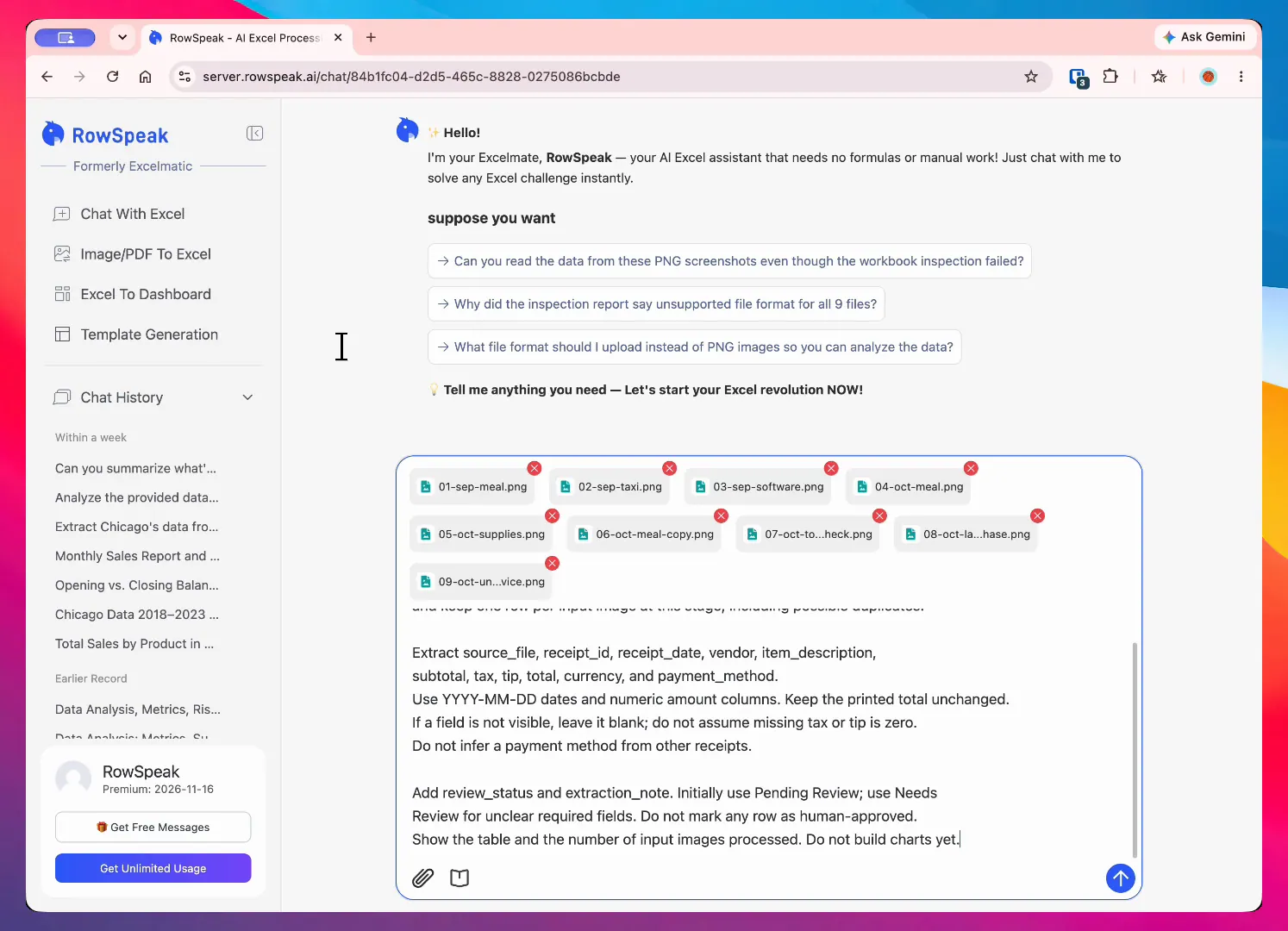Open chat 'Extract Chicago's data fro...'

137,527
